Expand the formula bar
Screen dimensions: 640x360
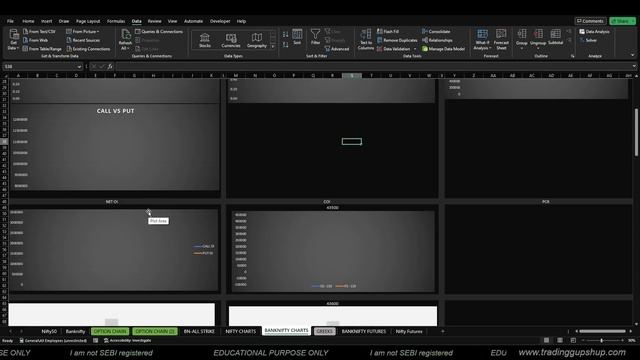pyautogui.click(x=634, y=66)
